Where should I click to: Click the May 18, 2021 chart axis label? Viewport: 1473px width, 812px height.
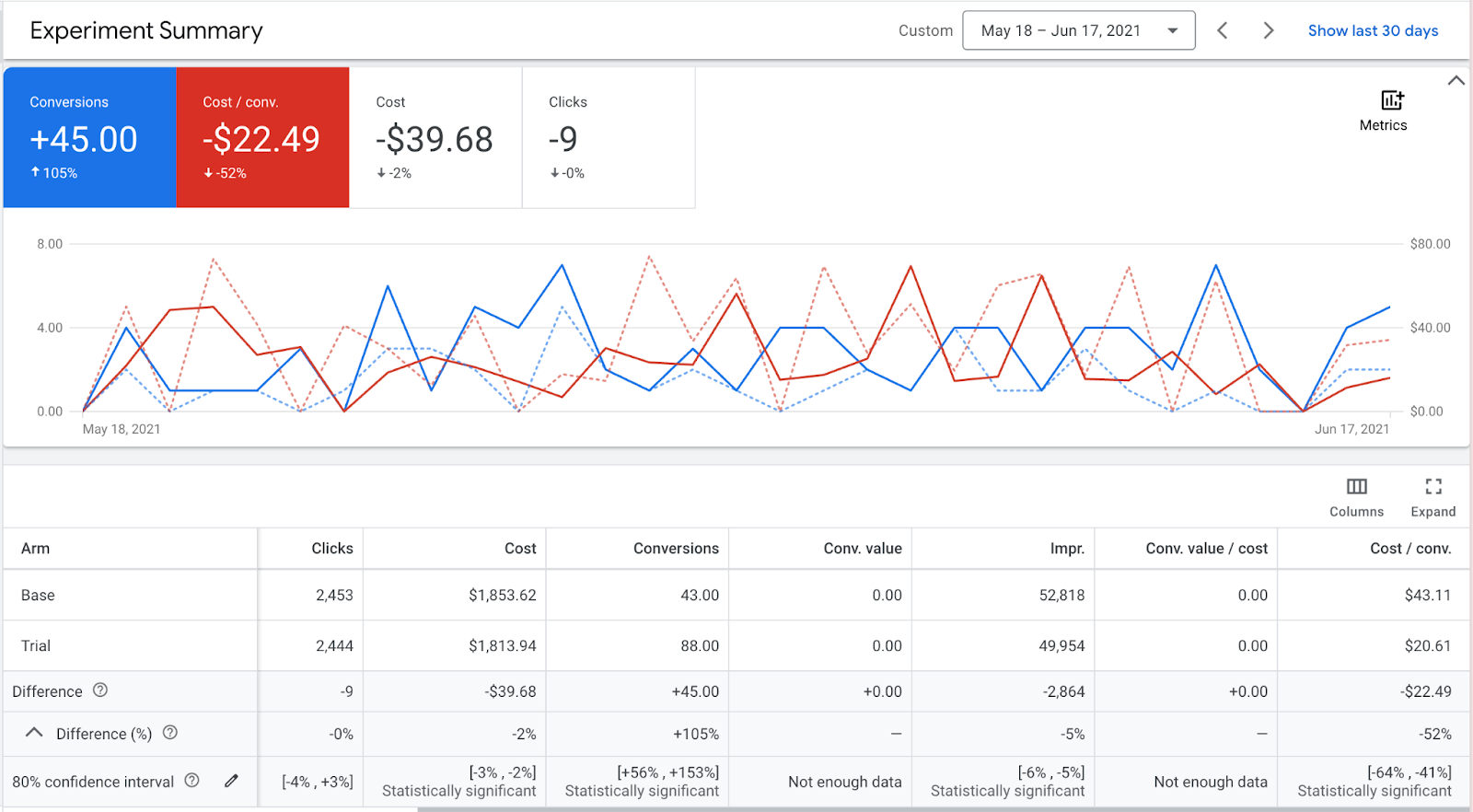pos(122,429)
